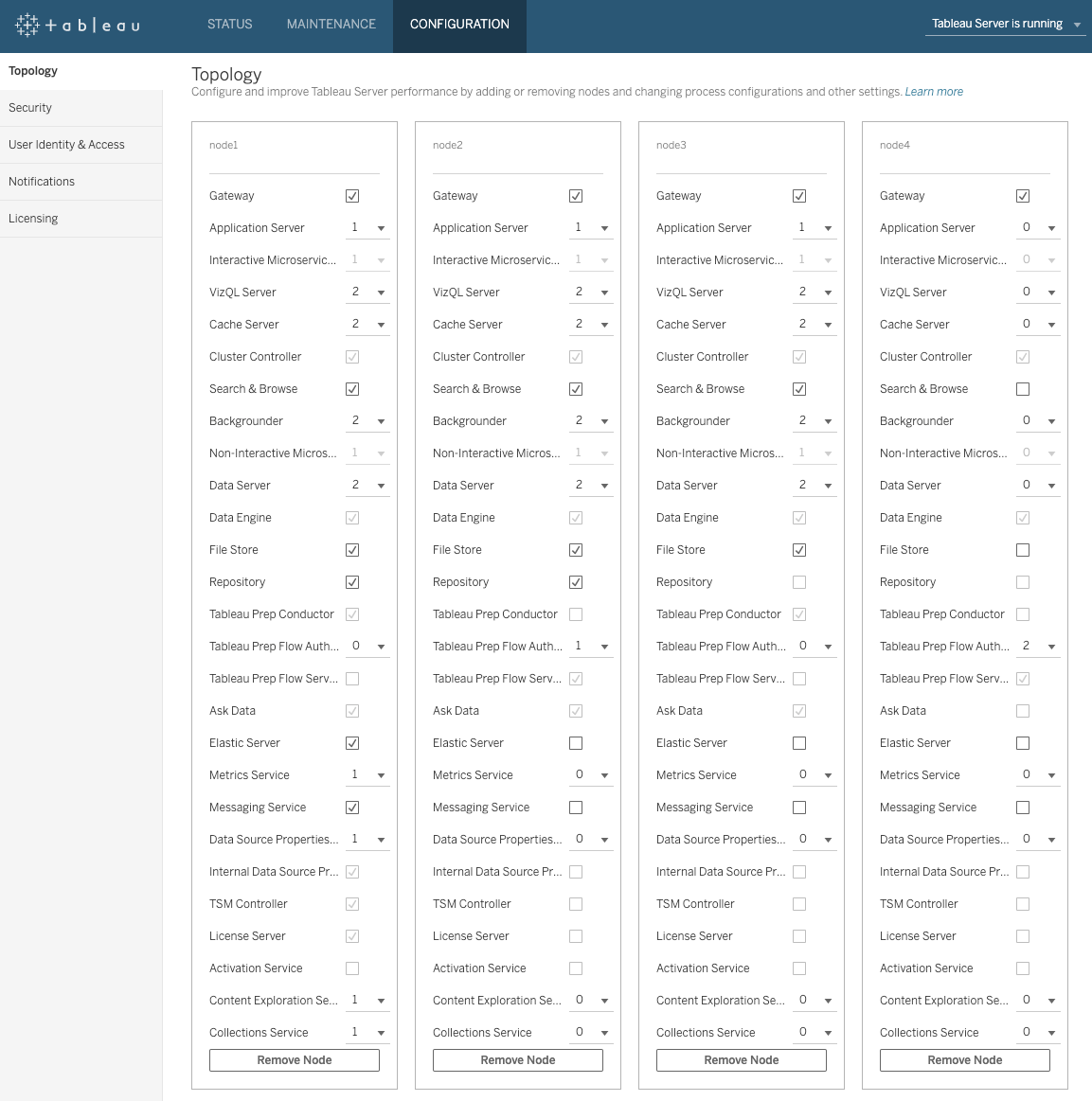1092x1101 pixels.
Task: Open Licensing in the sidebar
Action: click(81, 219)
